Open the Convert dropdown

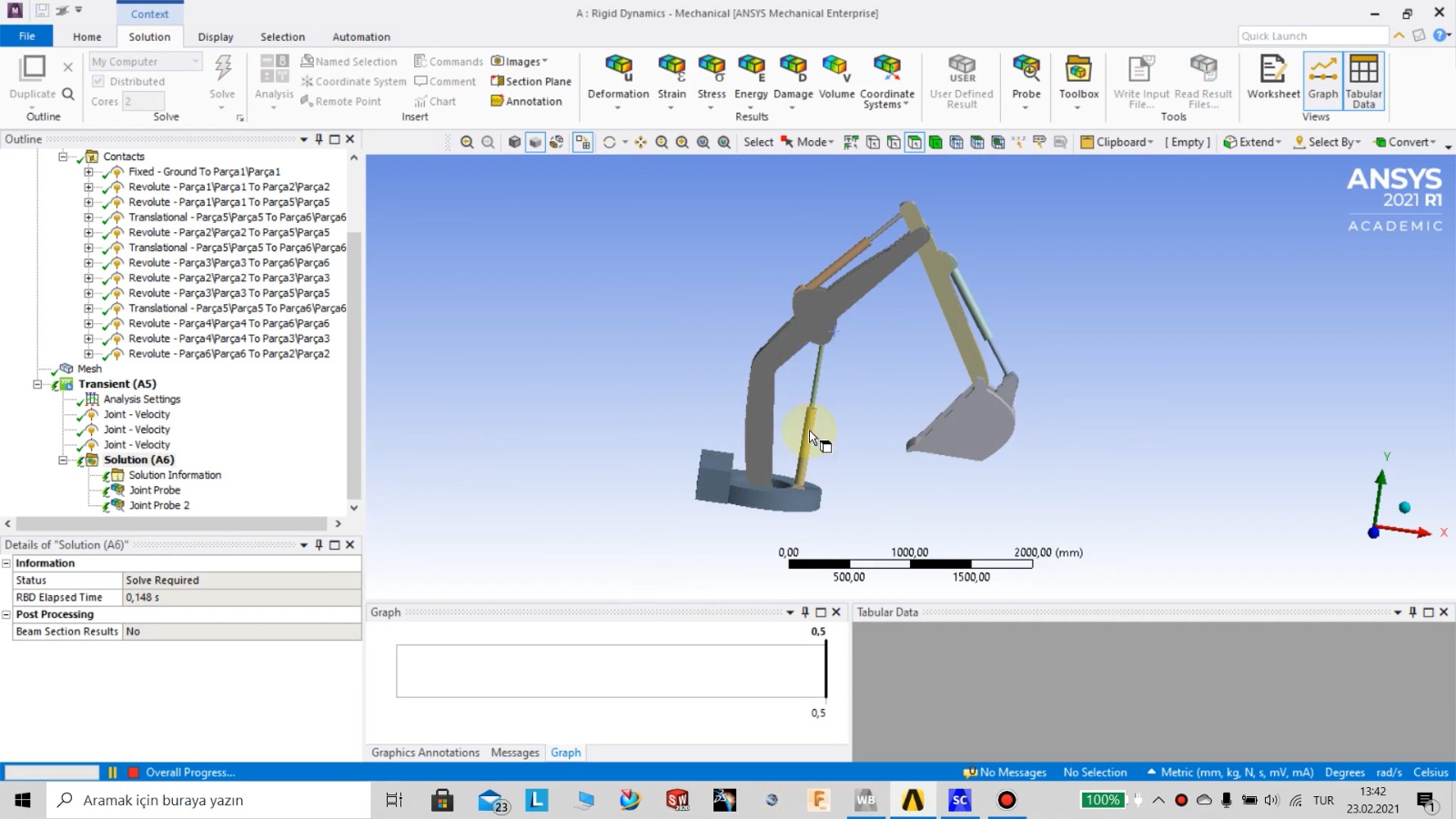tap(1405, 142)
